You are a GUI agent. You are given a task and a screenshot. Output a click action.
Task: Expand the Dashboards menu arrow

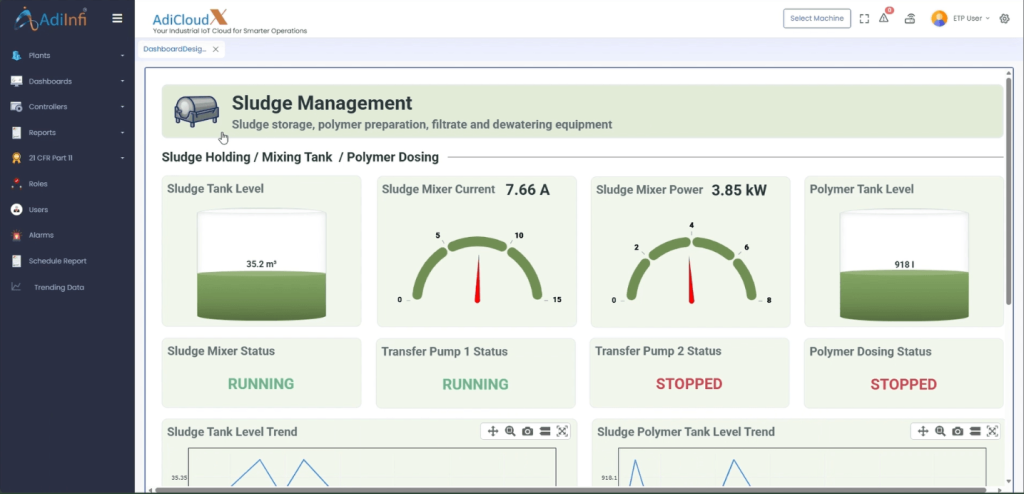[122, 82]
